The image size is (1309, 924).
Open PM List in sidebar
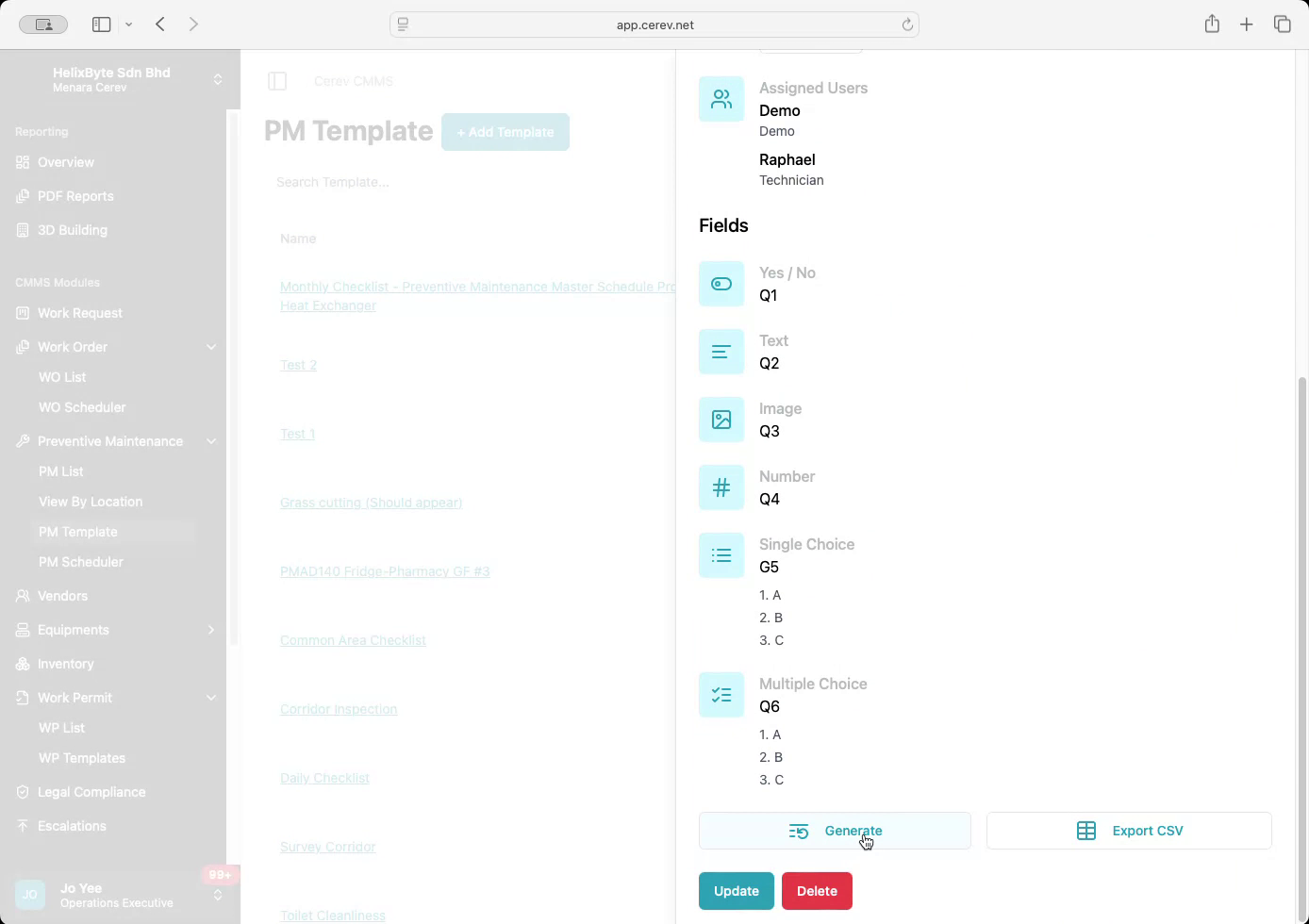[x=61, y=471]
